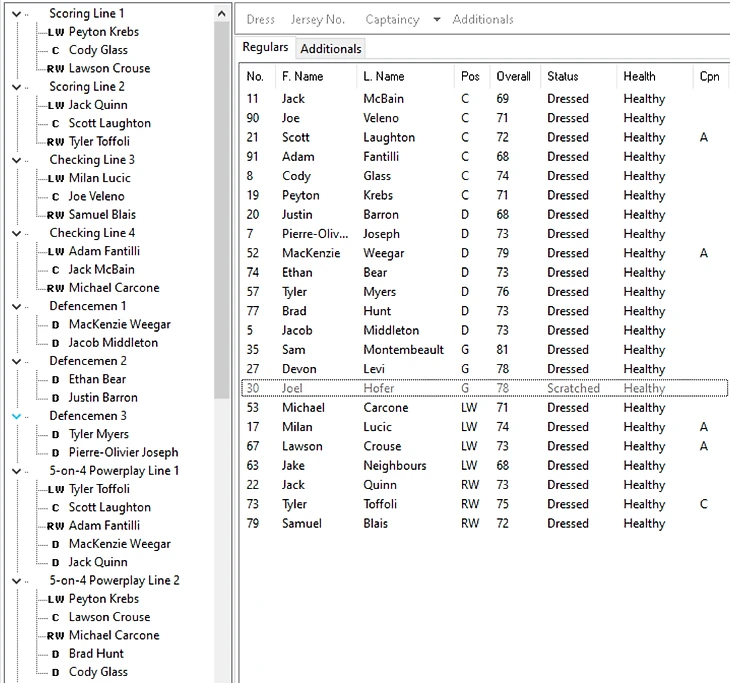Screen dimensions: 730x683
Task: Select Tyler Myers in Defencemen 3
Action: click(x=99, y=434)
